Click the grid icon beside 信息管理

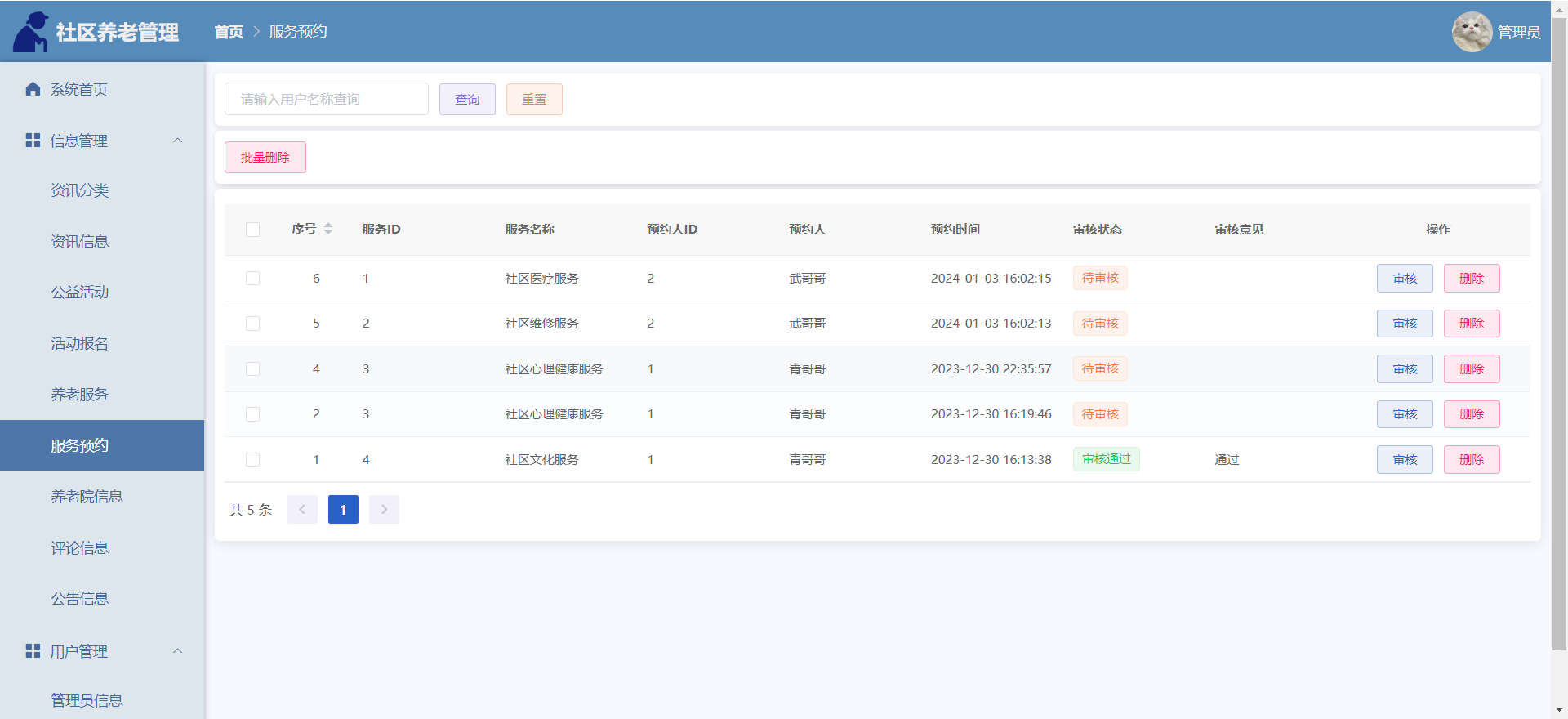(33, 141)
